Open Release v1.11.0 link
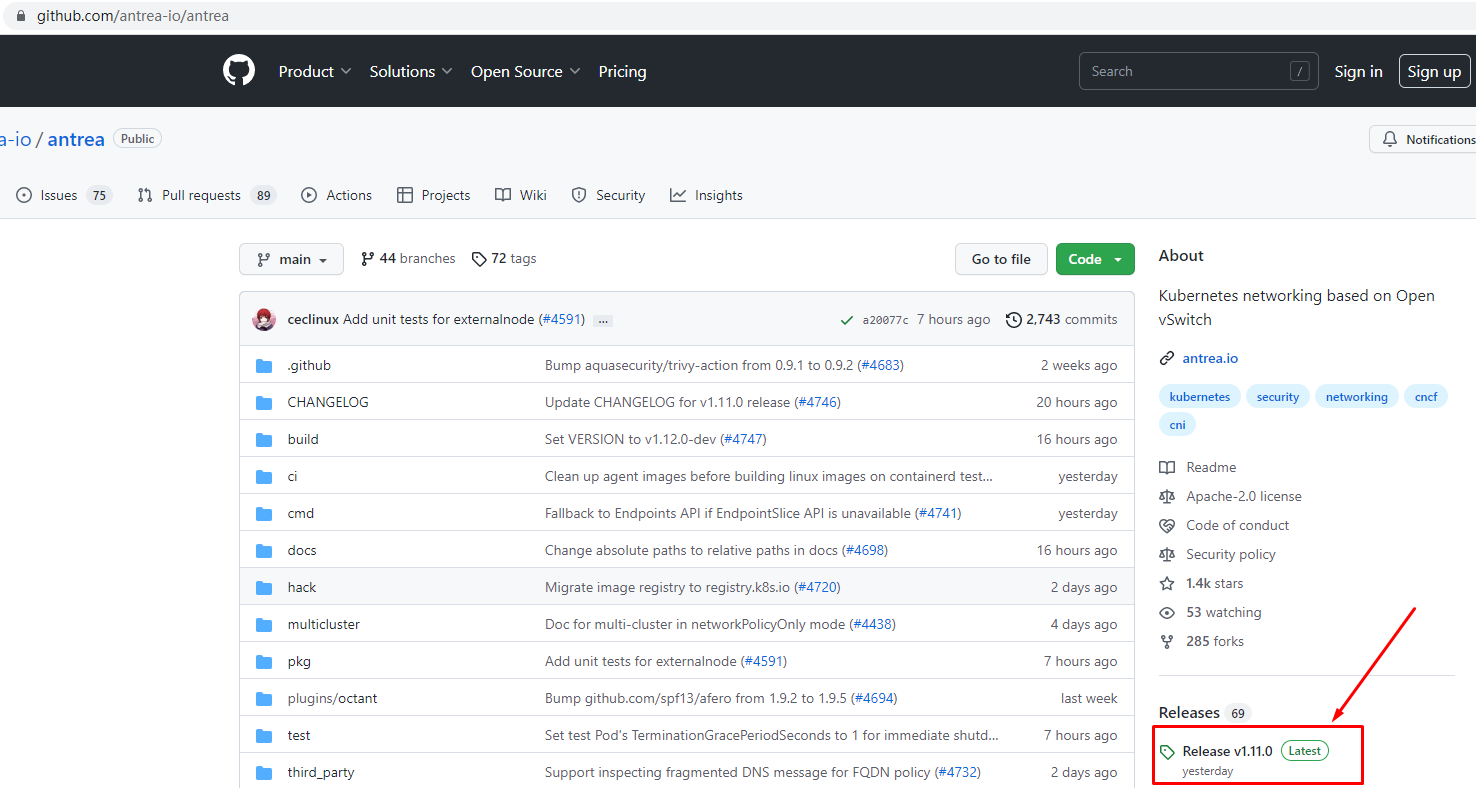Image resolution: width=1476 pixels, height=788 pixels. coord(1227,751)
